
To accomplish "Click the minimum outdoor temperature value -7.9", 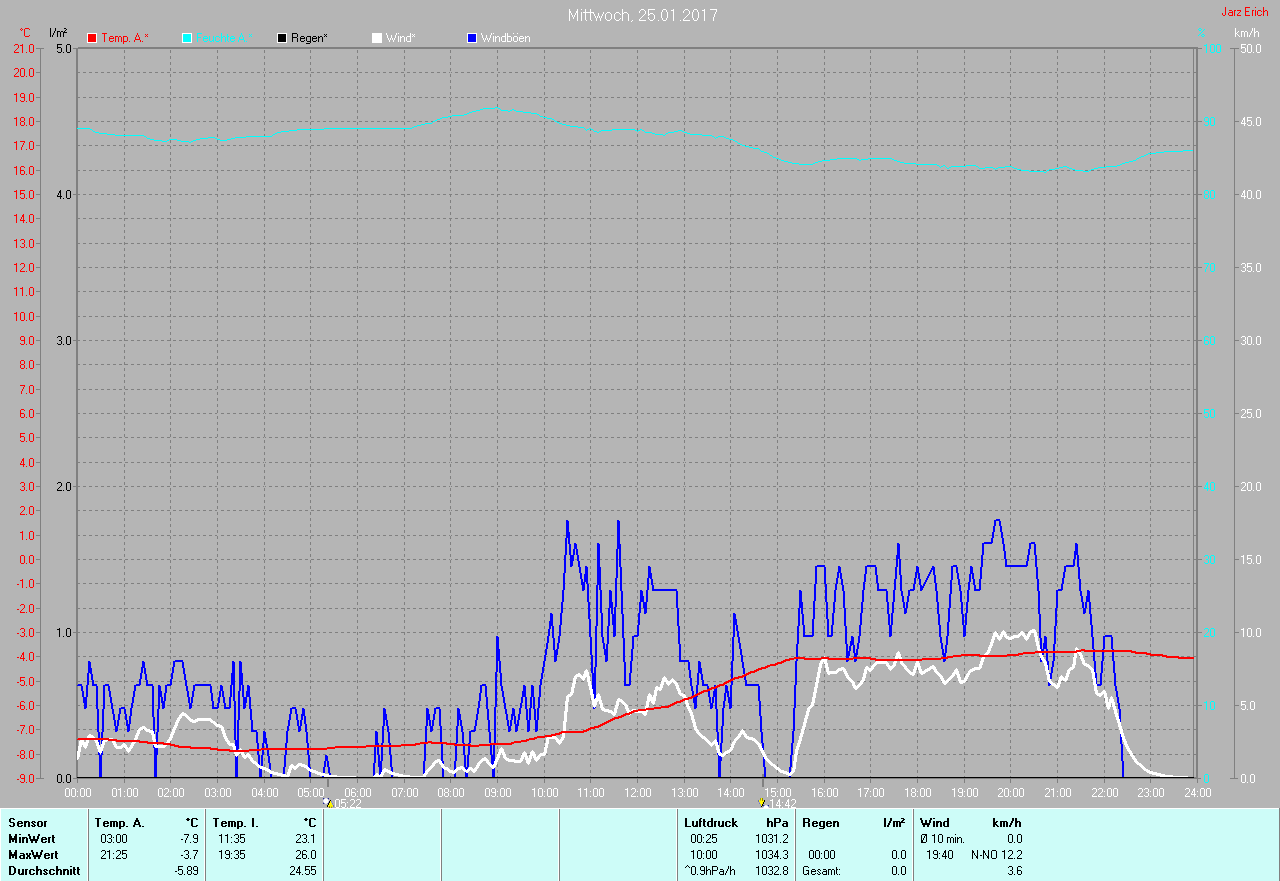I will coord(189,839).
